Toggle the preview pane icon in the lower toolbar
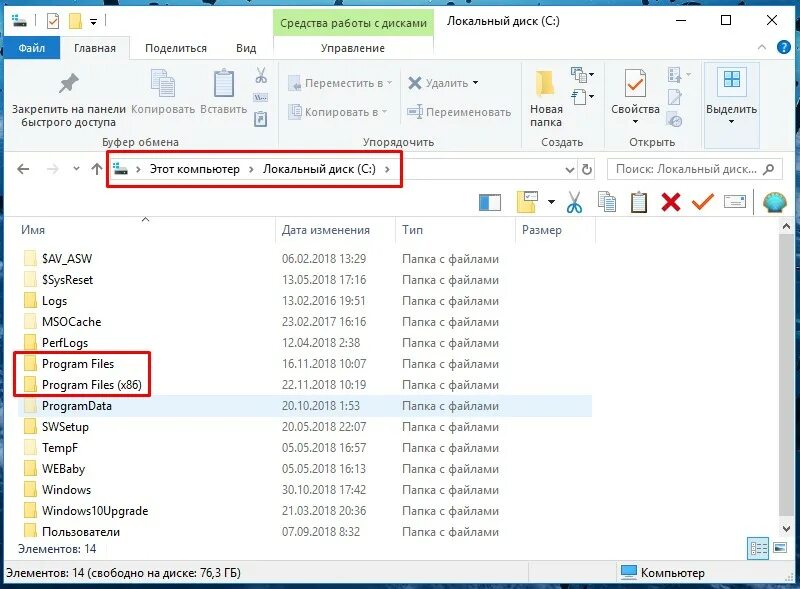Viewport: 800px width, 589px height. tap(490, 203)
